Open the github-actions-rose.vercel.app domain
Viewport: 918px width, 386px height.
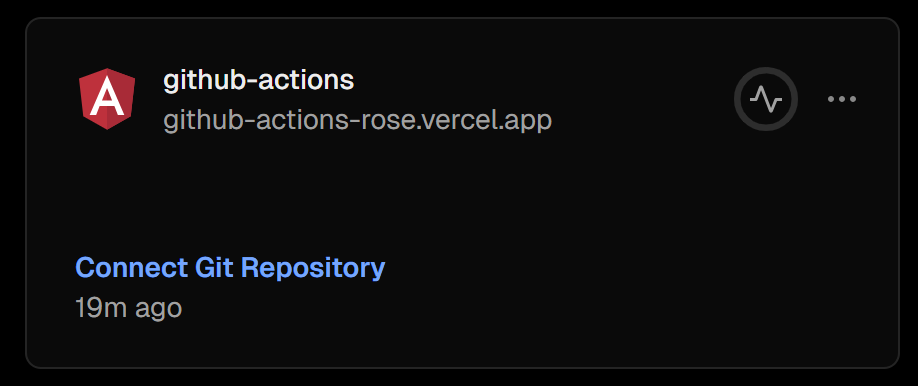point(358,121)
